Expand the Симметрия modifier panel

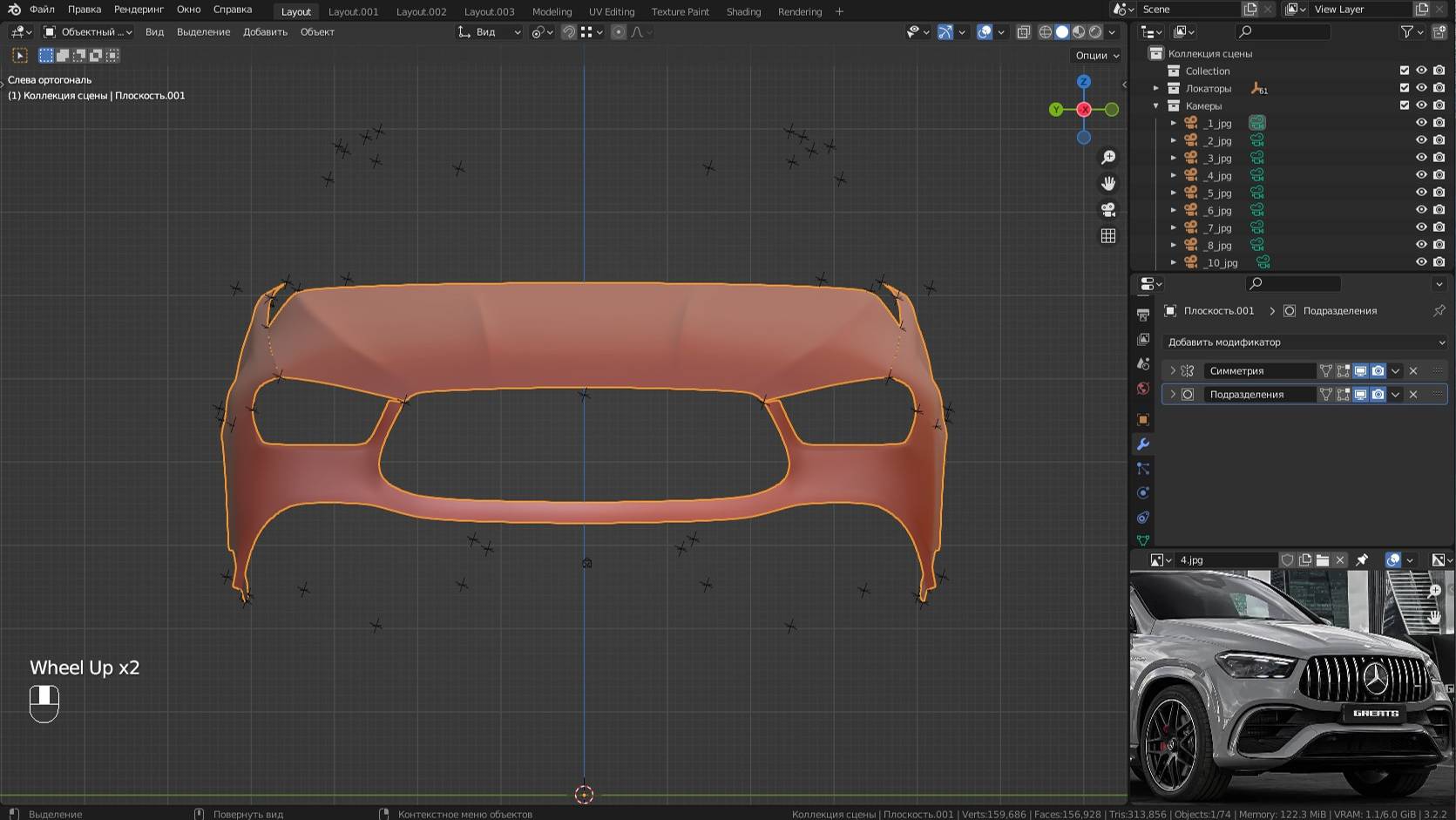(x=1173, y=371)
